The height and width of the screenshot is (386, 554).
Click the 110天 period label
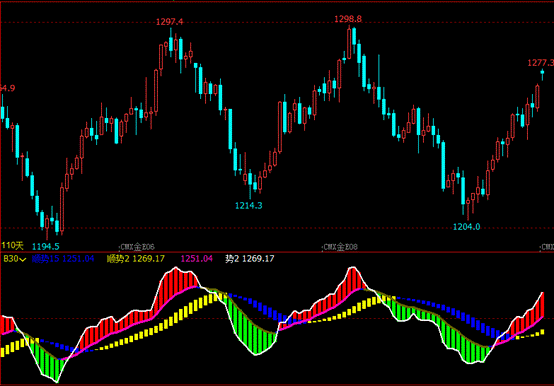click(x=12, y=245)
